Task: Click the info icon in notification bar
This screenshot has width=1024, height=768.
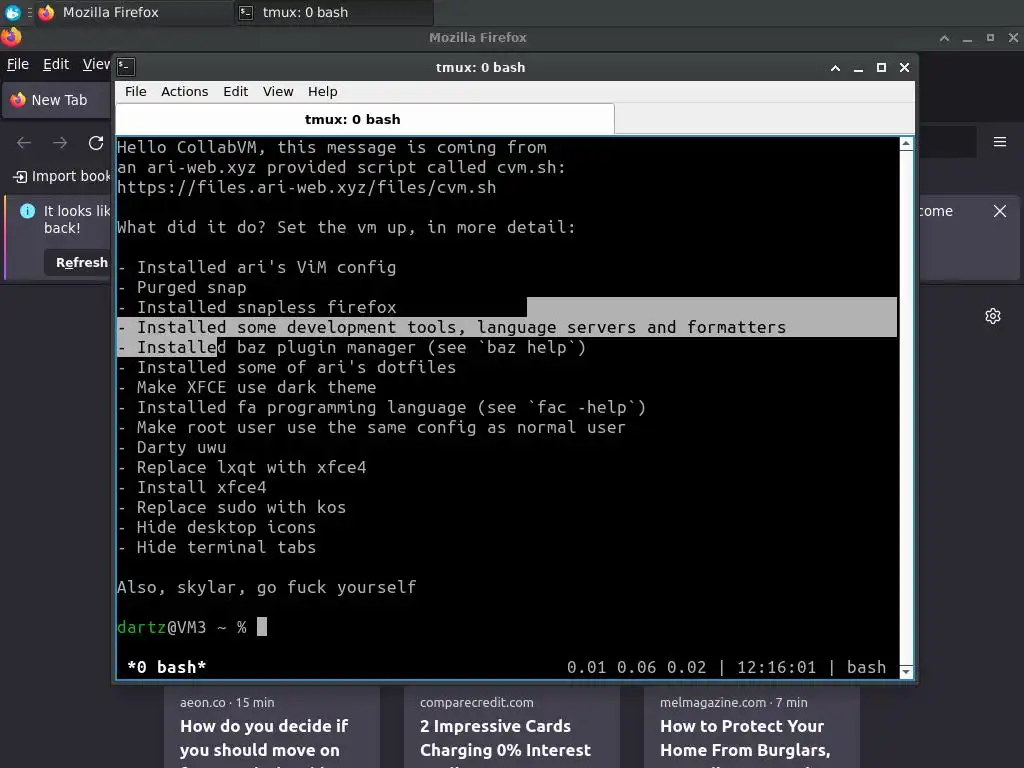Action: (27, 211)
